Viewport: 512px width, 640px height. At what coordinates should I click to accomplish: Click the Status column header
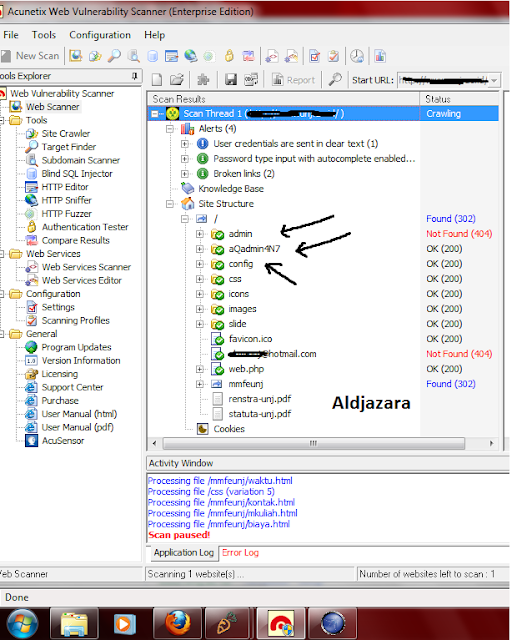coord(459,99)
